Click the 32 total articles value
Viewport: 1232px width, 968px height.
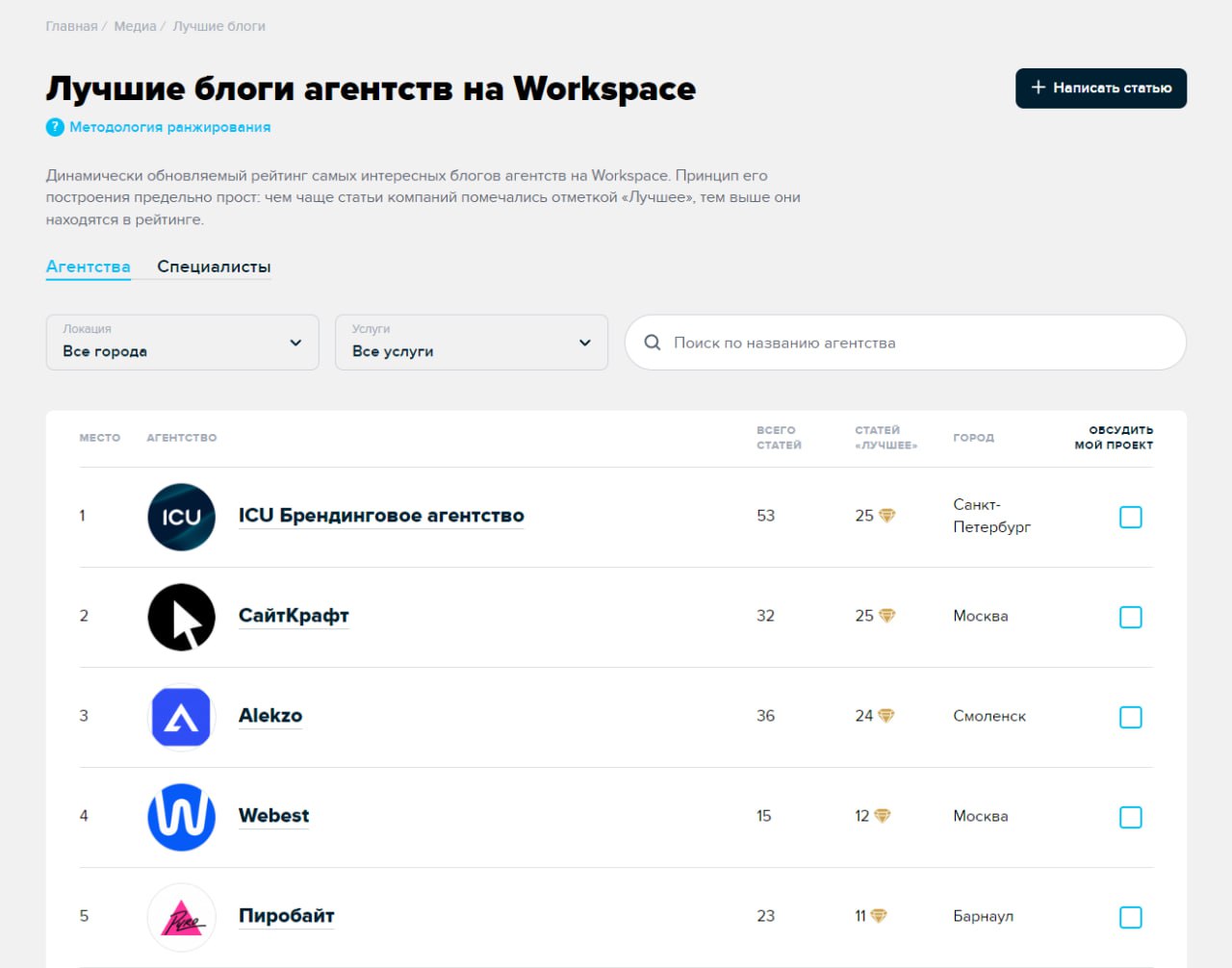click(x=765, y=616)
